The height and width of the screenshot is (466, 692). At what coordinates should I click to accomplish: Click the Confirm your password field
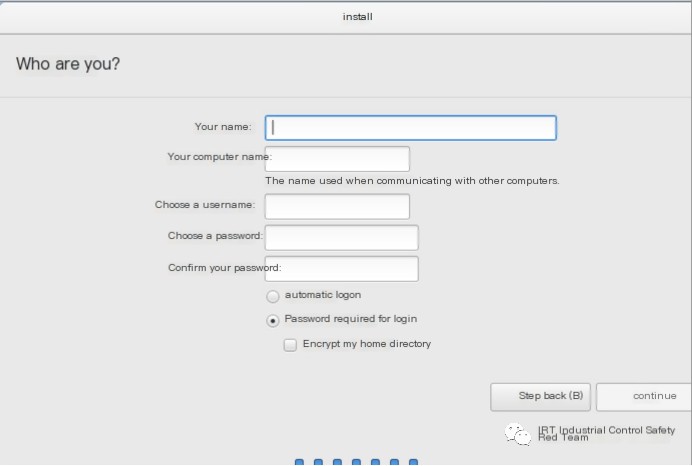click(x=342, y=269)
